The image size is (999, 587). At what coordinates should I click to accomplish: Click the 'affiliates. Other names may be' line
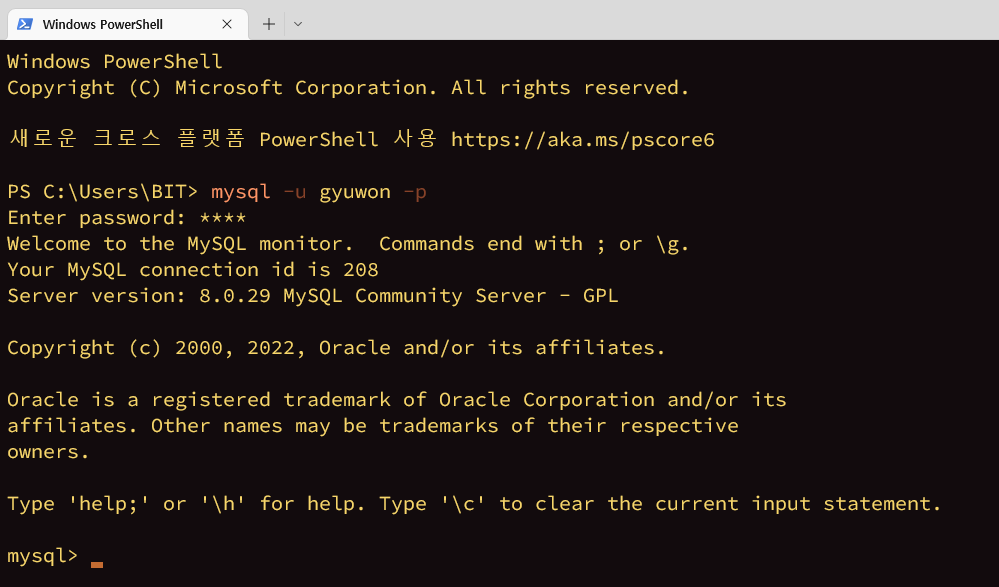coord(373,426)
